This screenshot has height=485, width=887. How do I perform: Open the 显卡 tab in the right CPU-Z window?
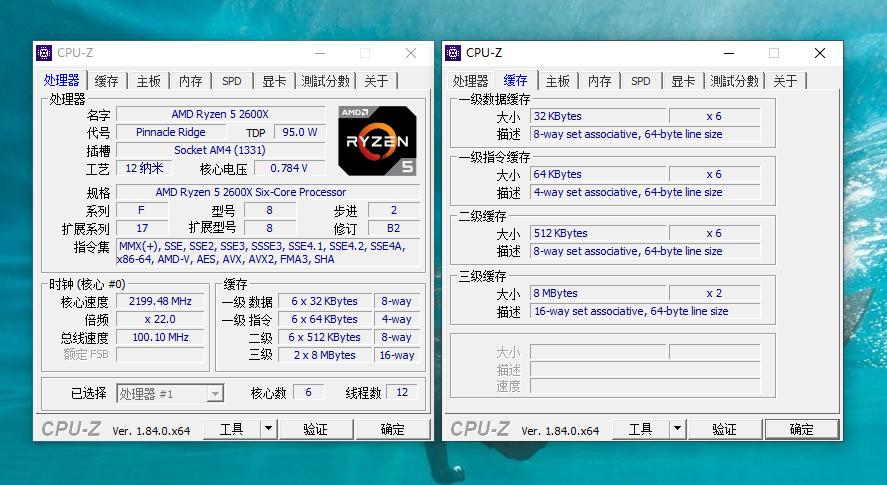click(x=683, y=81)
